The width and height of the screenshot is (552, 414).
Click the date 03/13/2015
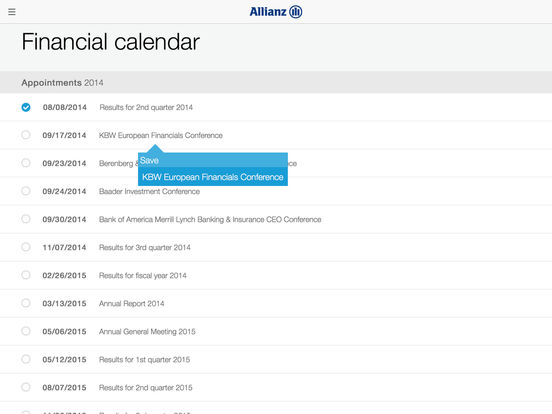64,303
